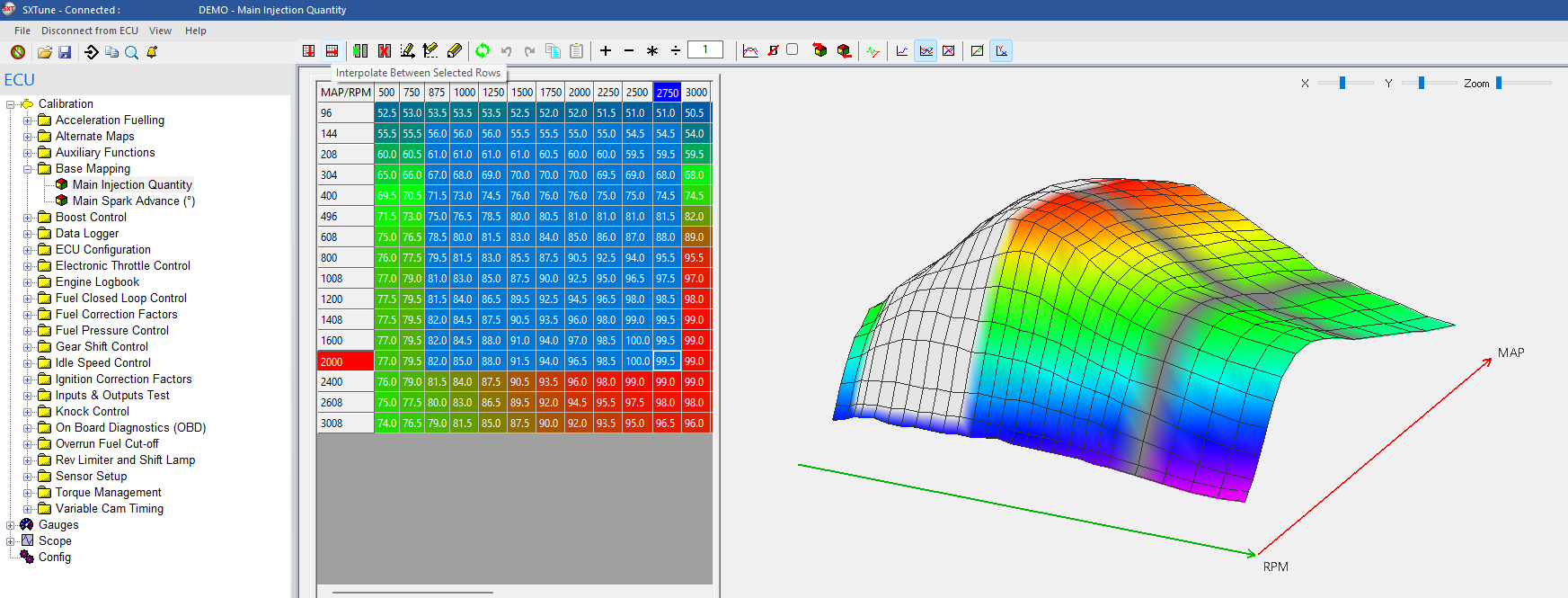Open the View menu
1568x598 pixels.
(x=160, y=31)
